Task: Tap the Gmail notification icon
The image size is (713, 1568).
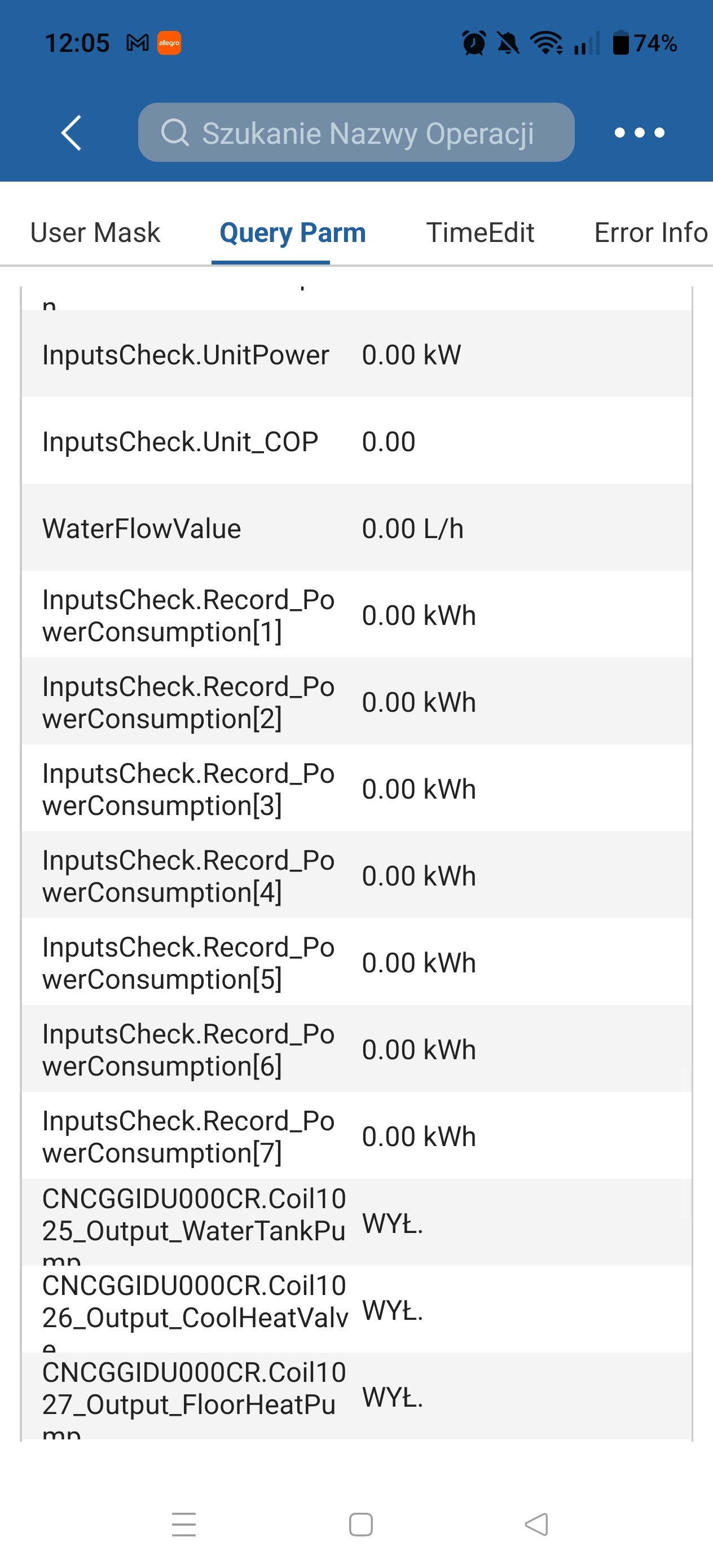Action: (x=138, y=43)
